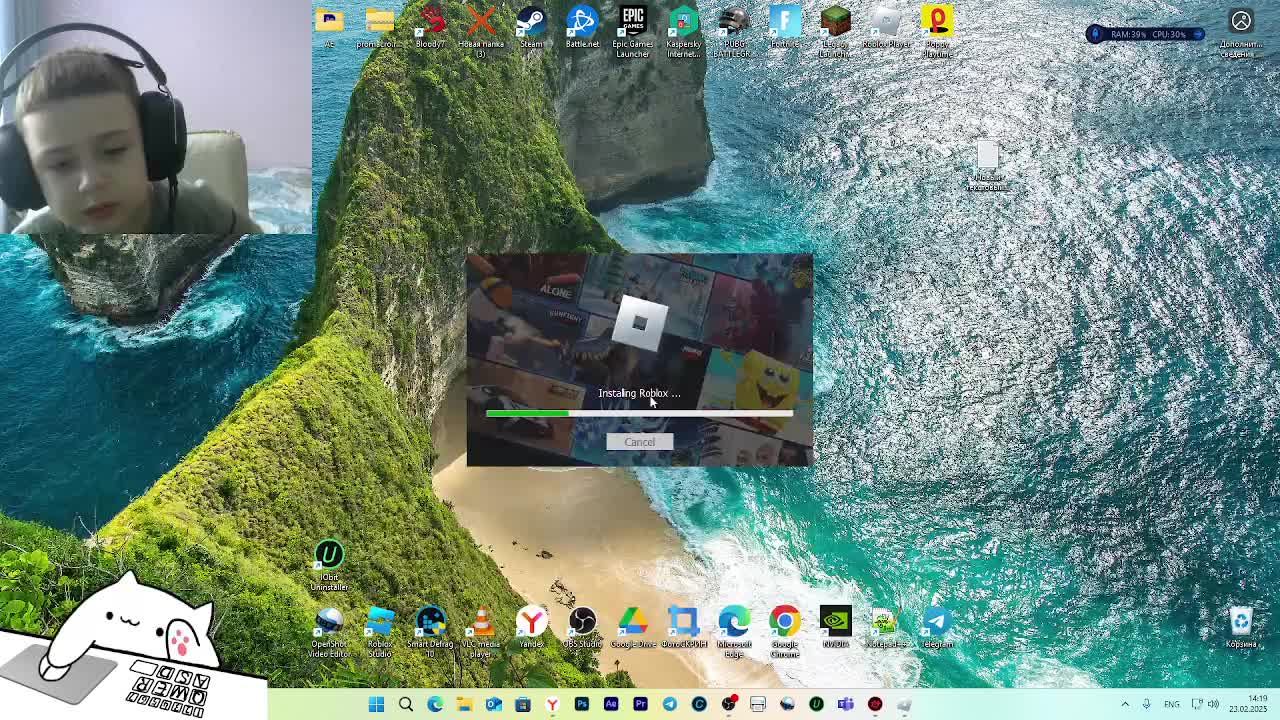Viewport: 1280px width, 720px height.
Task: Open Premiere Pro from the taskbar
Action: click(640, 705)
